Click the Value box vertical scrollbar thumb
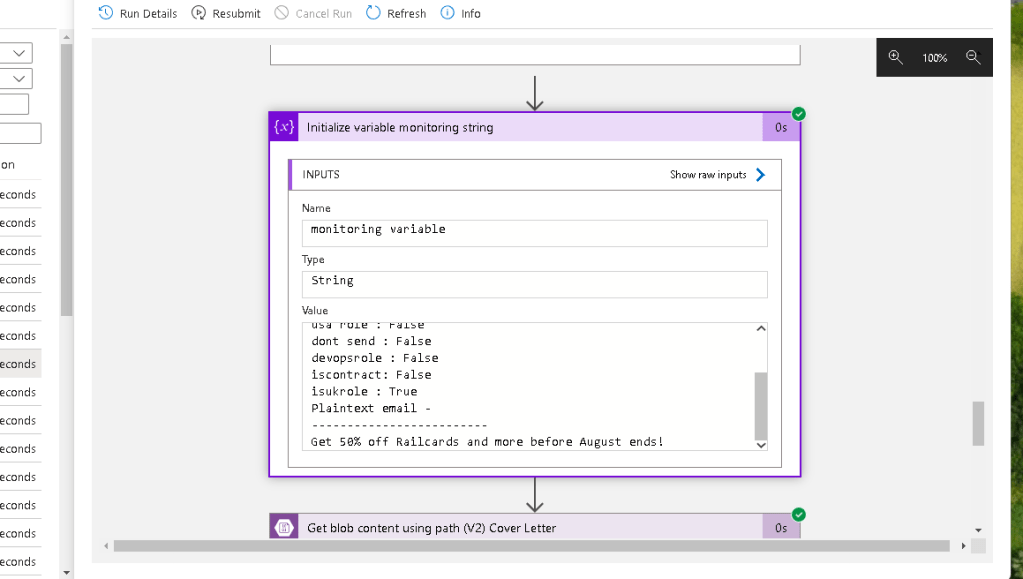Image resolution: width=1023 pixels, height=579 pixels. 761,406
